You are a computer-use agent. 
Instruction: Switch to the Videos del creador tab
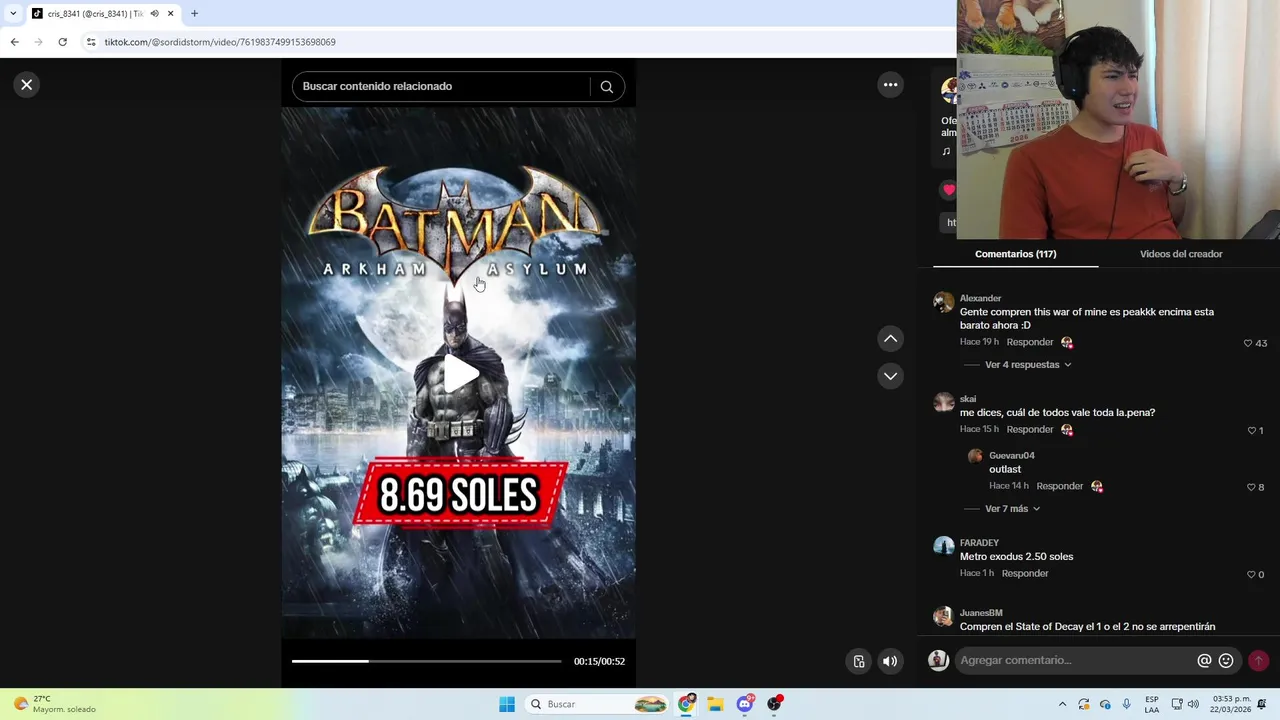(x=1181, y=254)
